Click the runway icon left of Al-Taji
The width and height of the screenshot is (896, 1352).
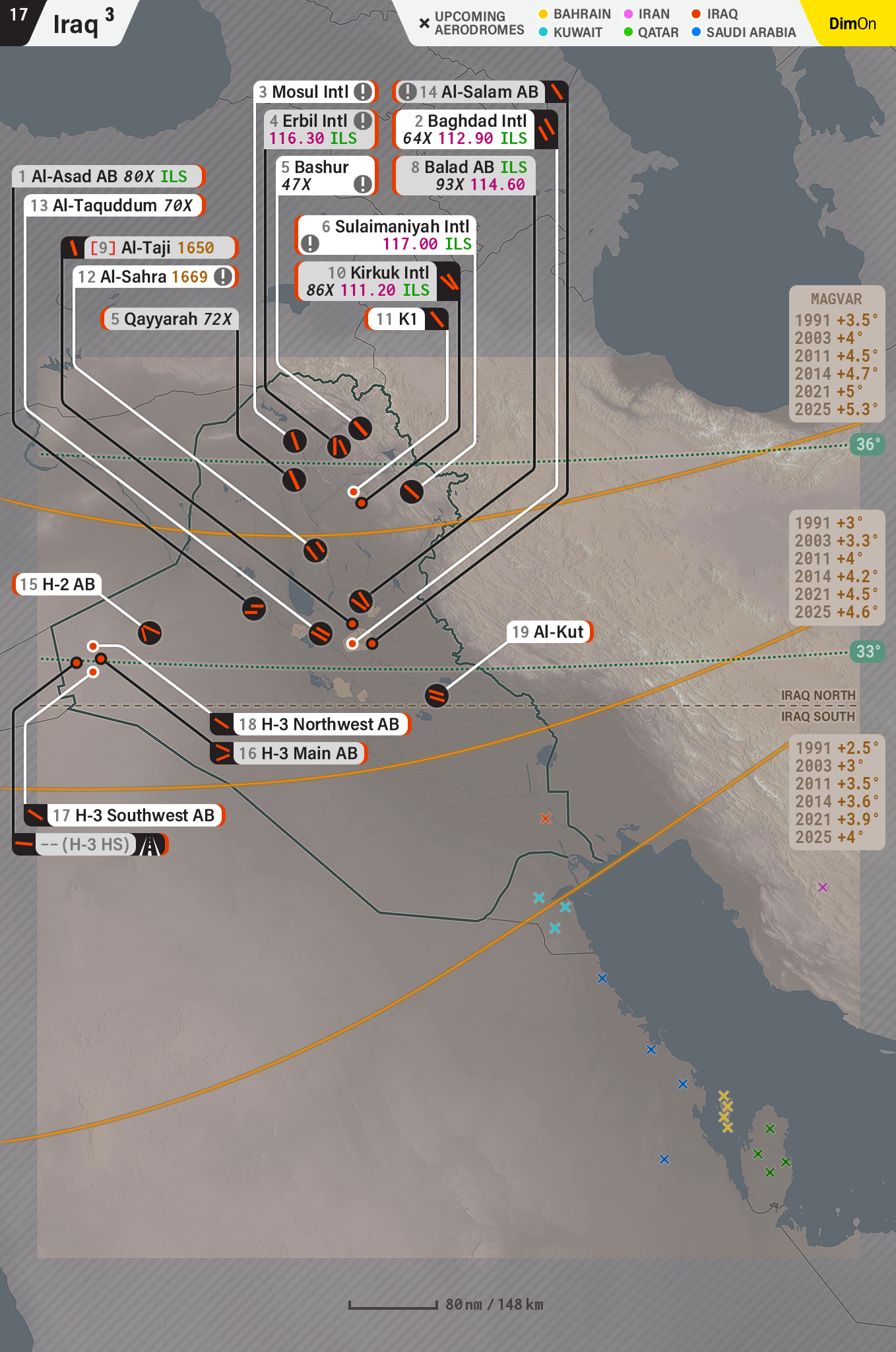[73, 248]
